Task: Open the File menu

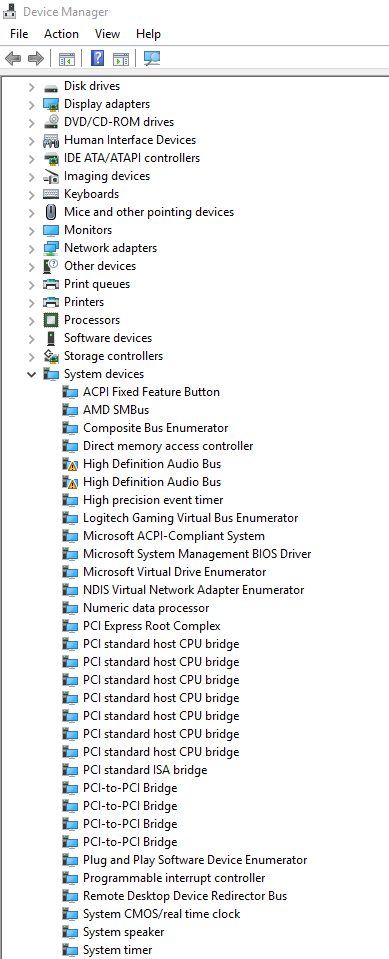Action: (x=19, y=34)
